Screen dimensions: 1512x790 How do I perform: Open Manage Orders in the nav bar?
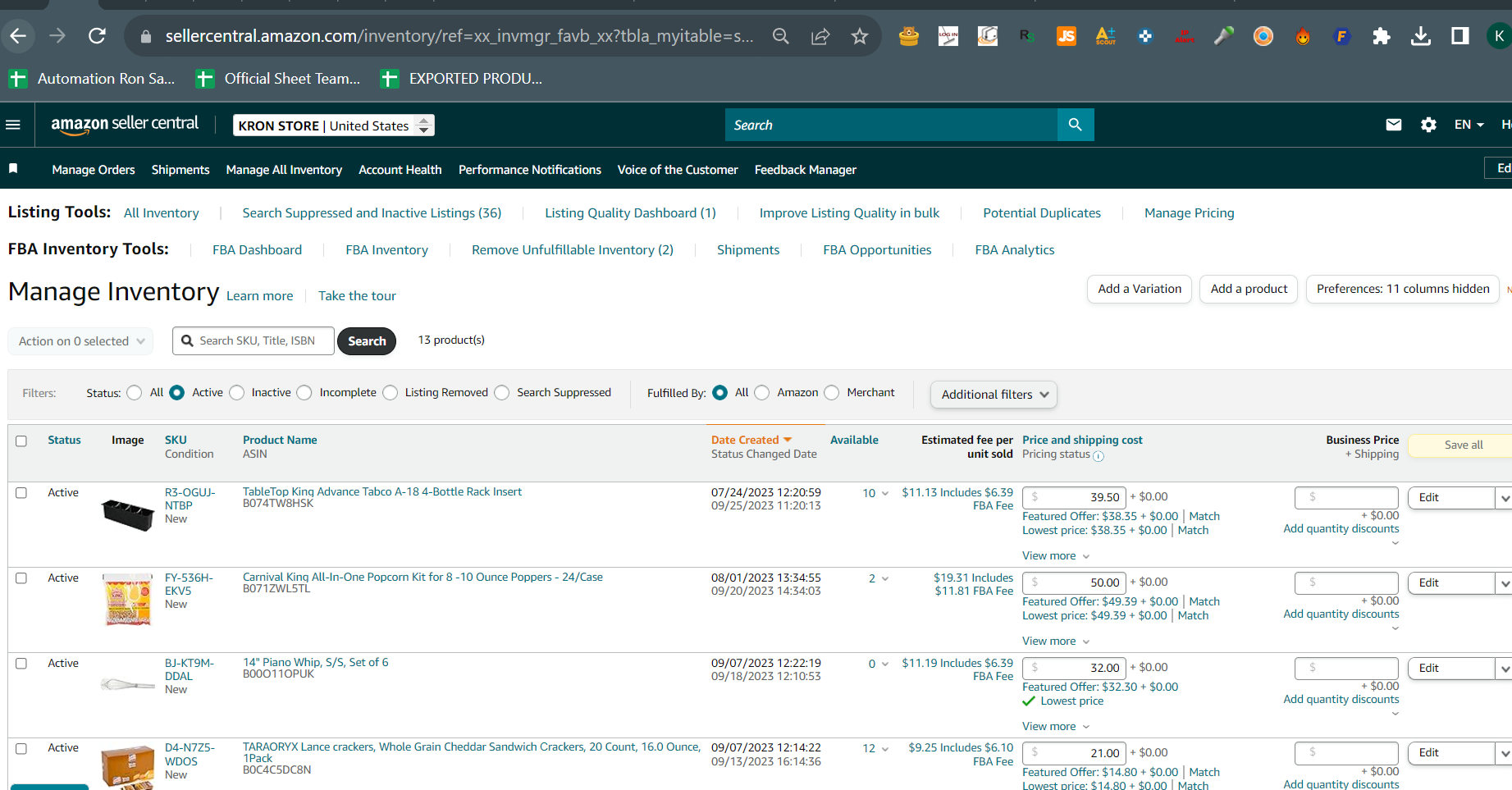(94, 170)
